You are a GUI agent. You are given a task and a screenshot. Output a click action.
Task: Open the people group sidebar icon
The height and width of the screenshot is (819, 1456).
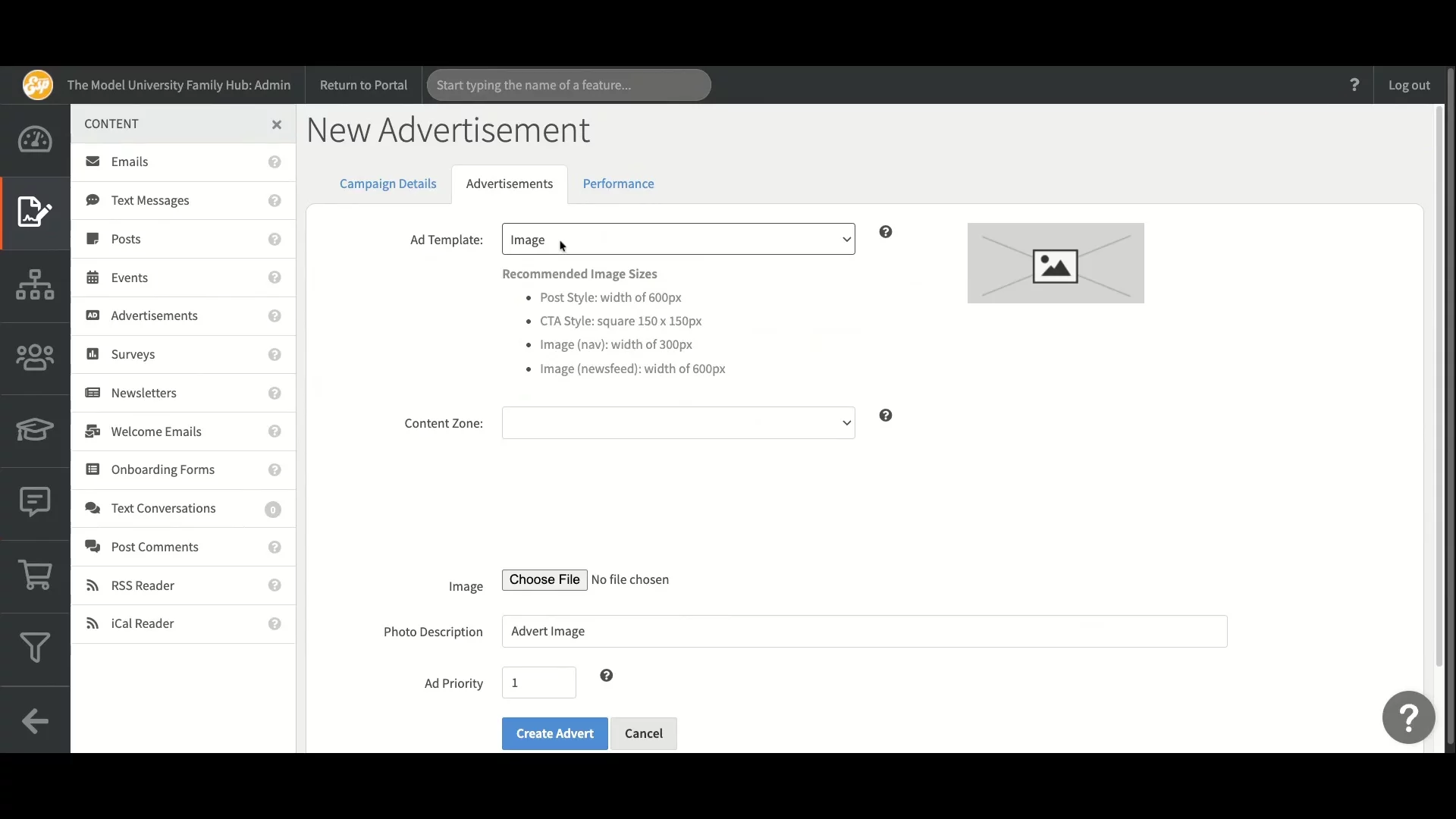tap(35, 357)
